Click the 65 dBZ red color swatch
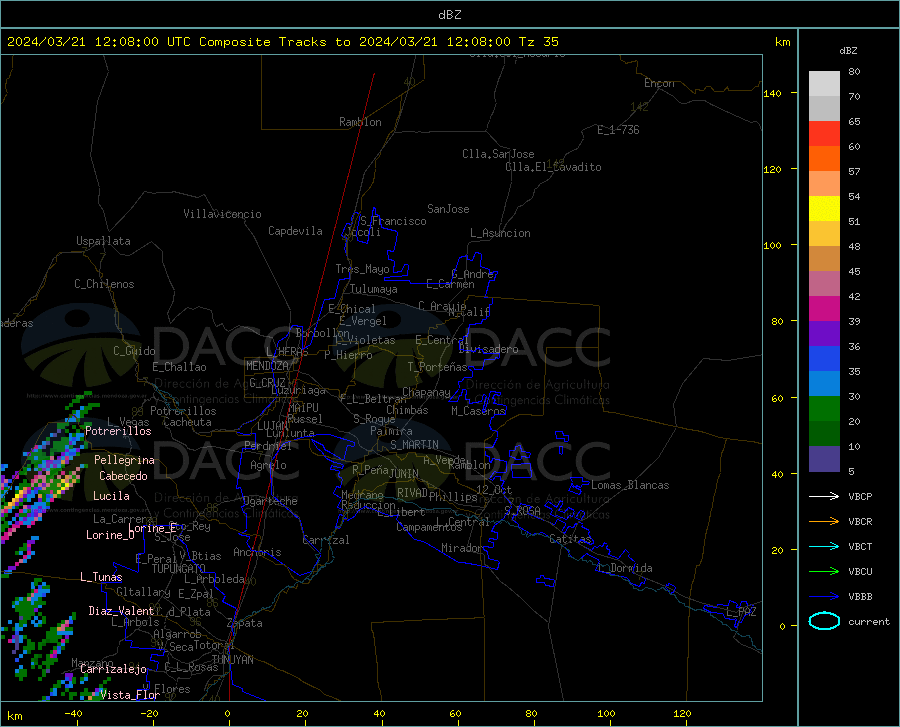 pyautogui.click(x=824, y=133)
